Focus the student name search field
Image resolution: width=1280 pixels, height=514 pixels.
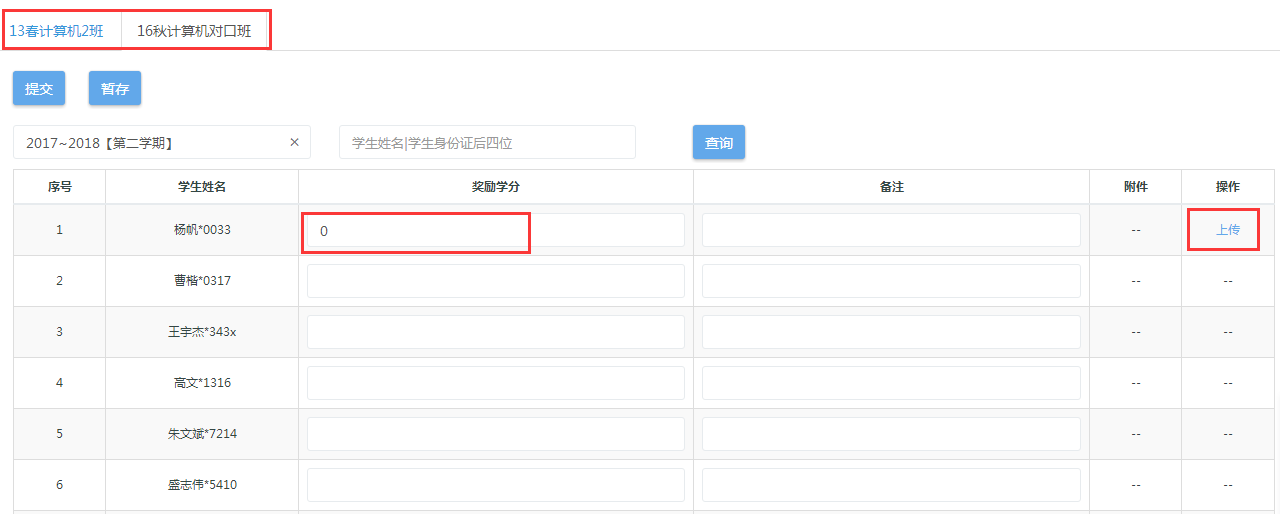click(487, 142)
